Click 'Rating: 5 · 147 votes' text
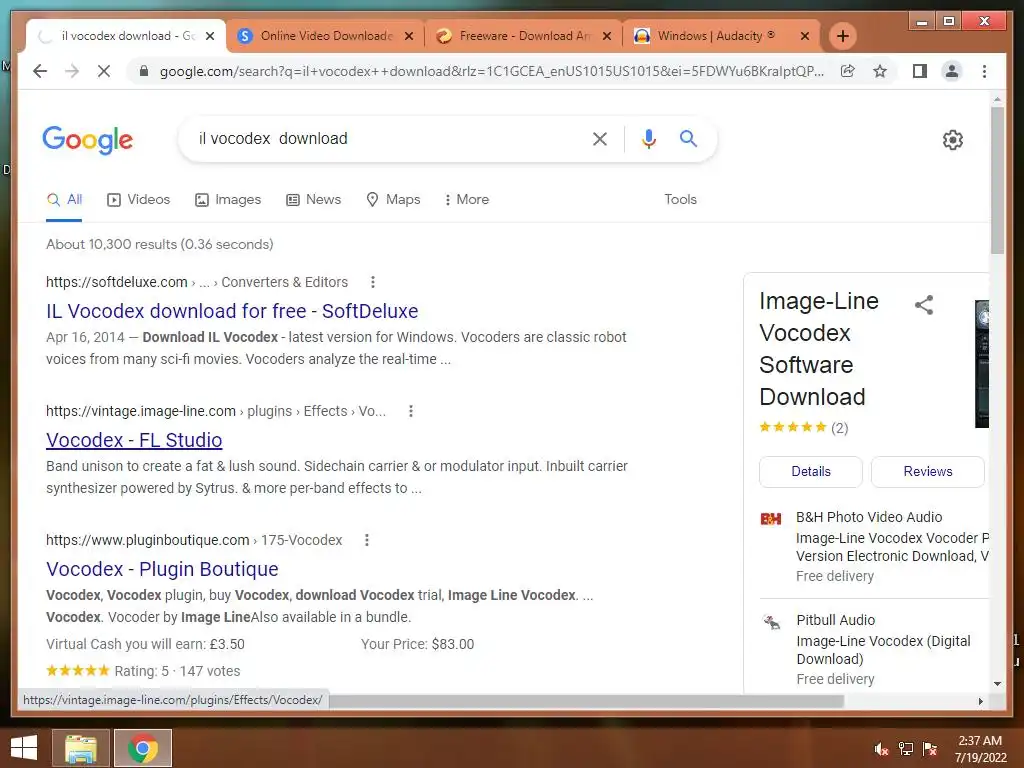The height and width of the screenshot is (768, 1024). coord(177,671)
